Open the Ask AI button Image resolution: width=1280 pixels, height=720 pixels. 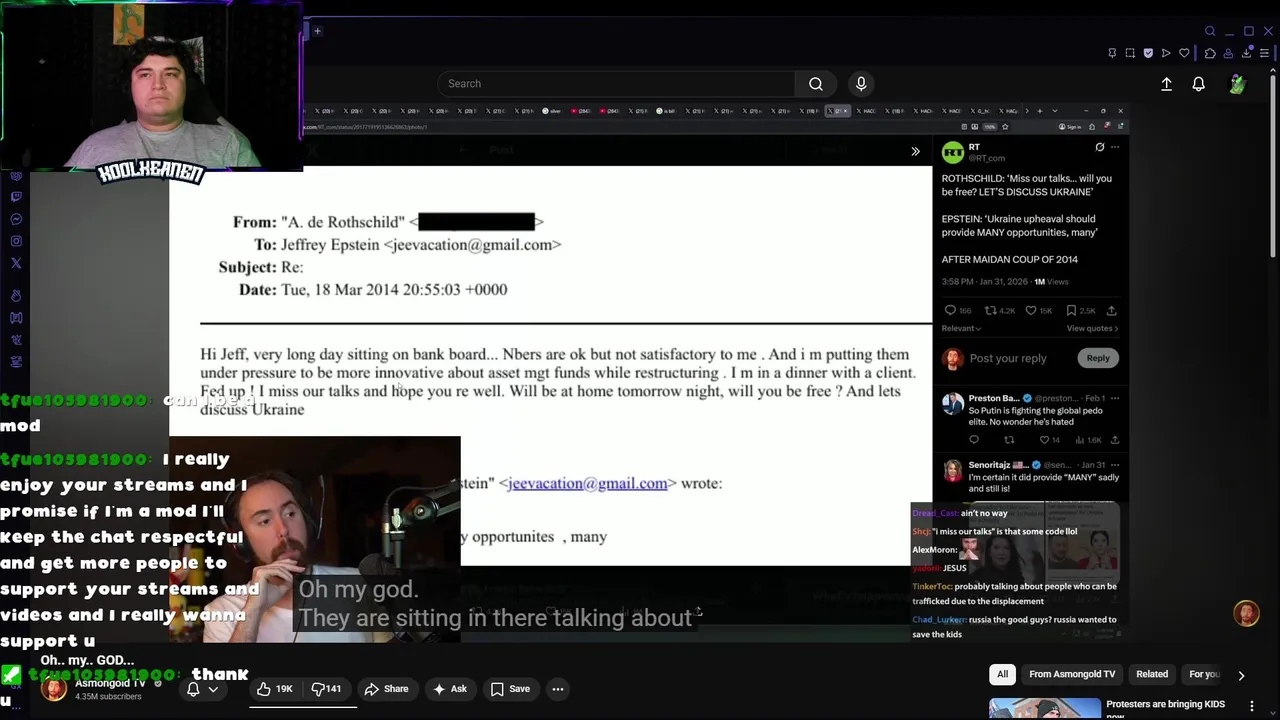point(450,689)
